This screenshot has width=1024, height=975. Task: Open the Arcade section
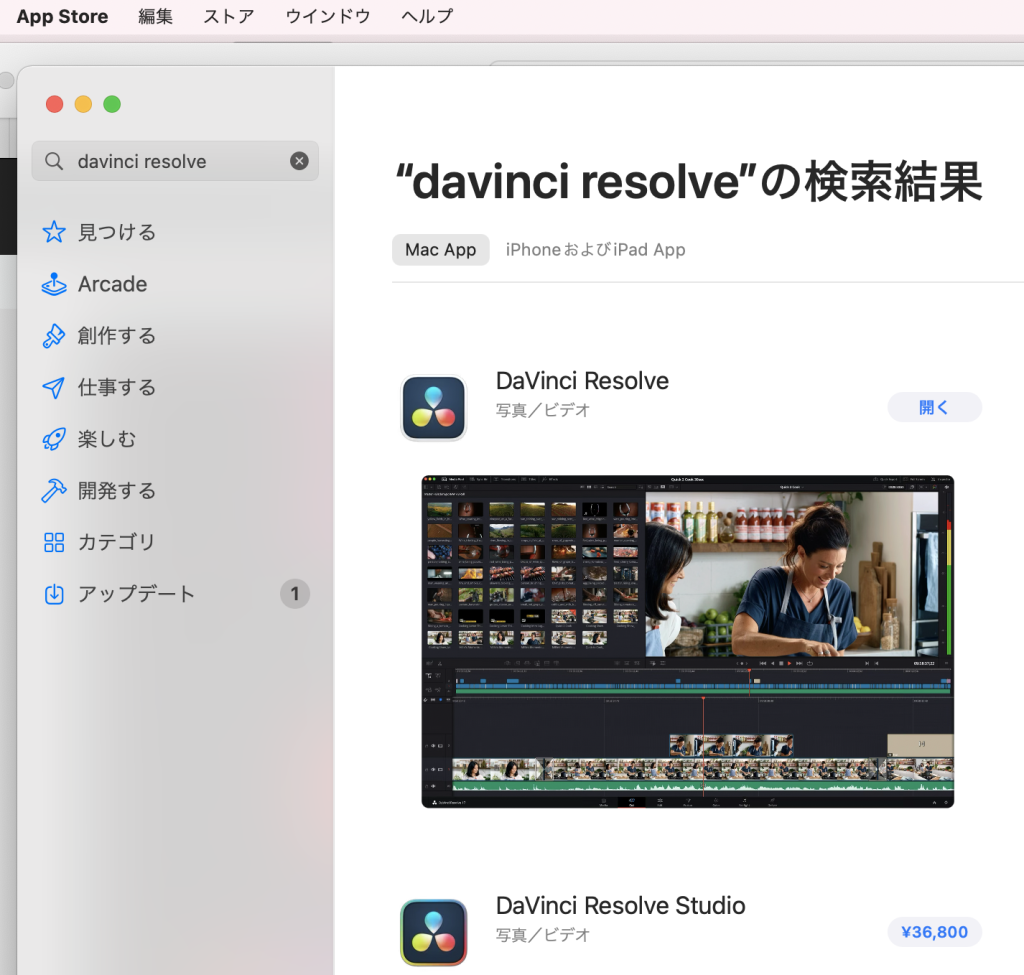coord(110,284)
